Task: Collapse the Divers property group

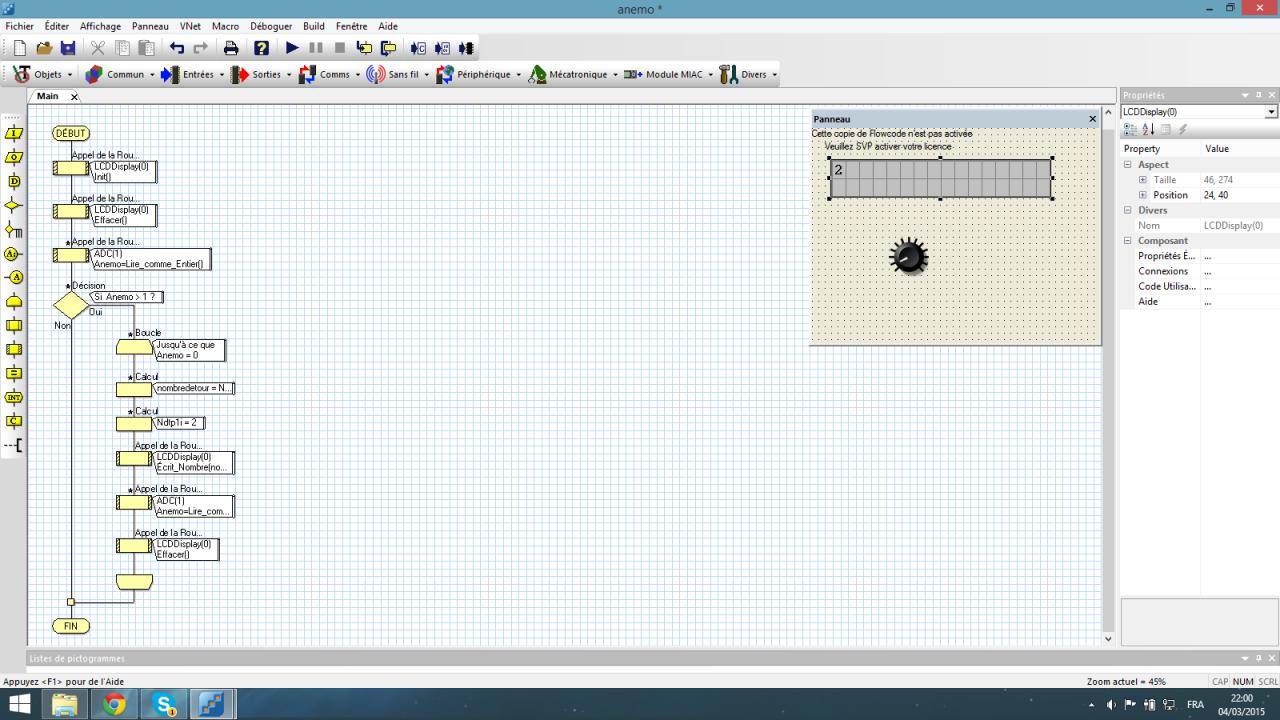Action: click(x=1128, y=210)
